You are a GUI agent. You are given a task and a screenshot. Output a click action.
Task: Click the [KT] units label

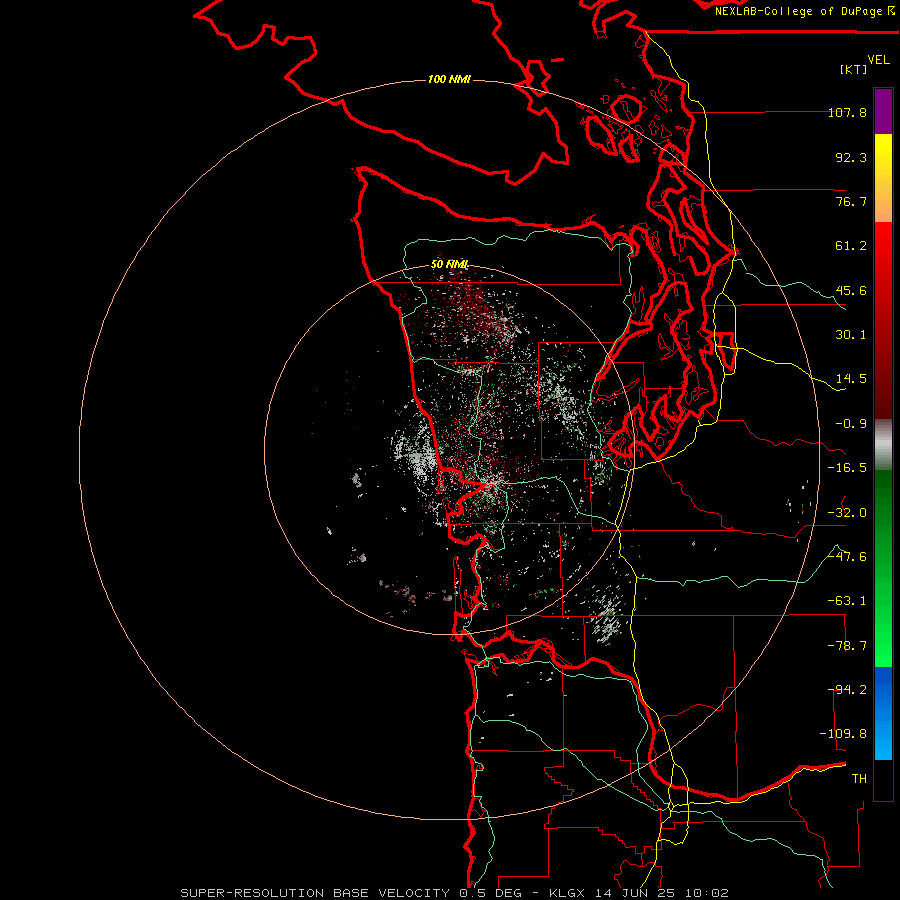coord(854,69)
